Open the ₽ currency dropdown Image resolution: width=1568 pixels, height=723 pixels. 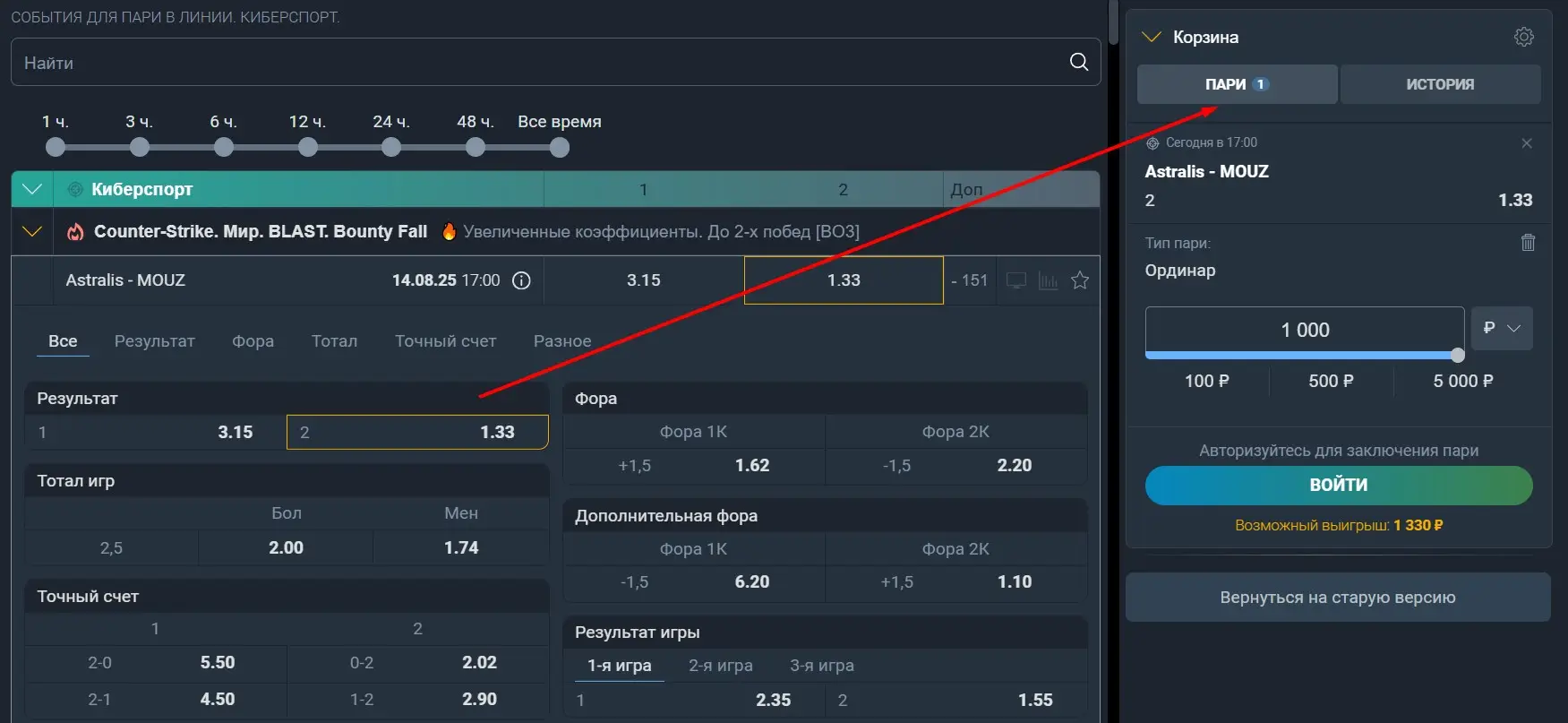point(1502,328)
